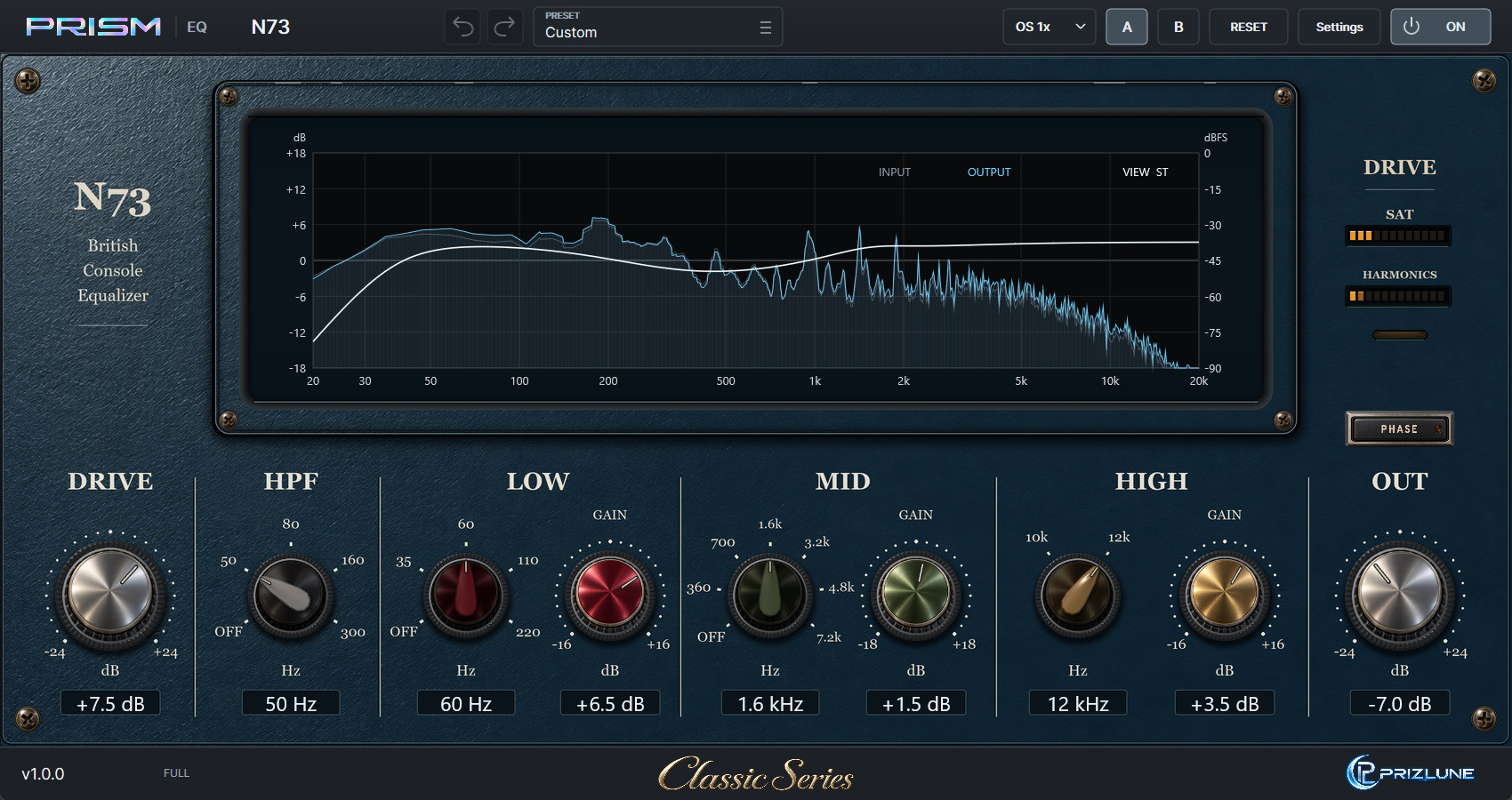Set MID frequency to the 3.2k label

click(817, 541)
